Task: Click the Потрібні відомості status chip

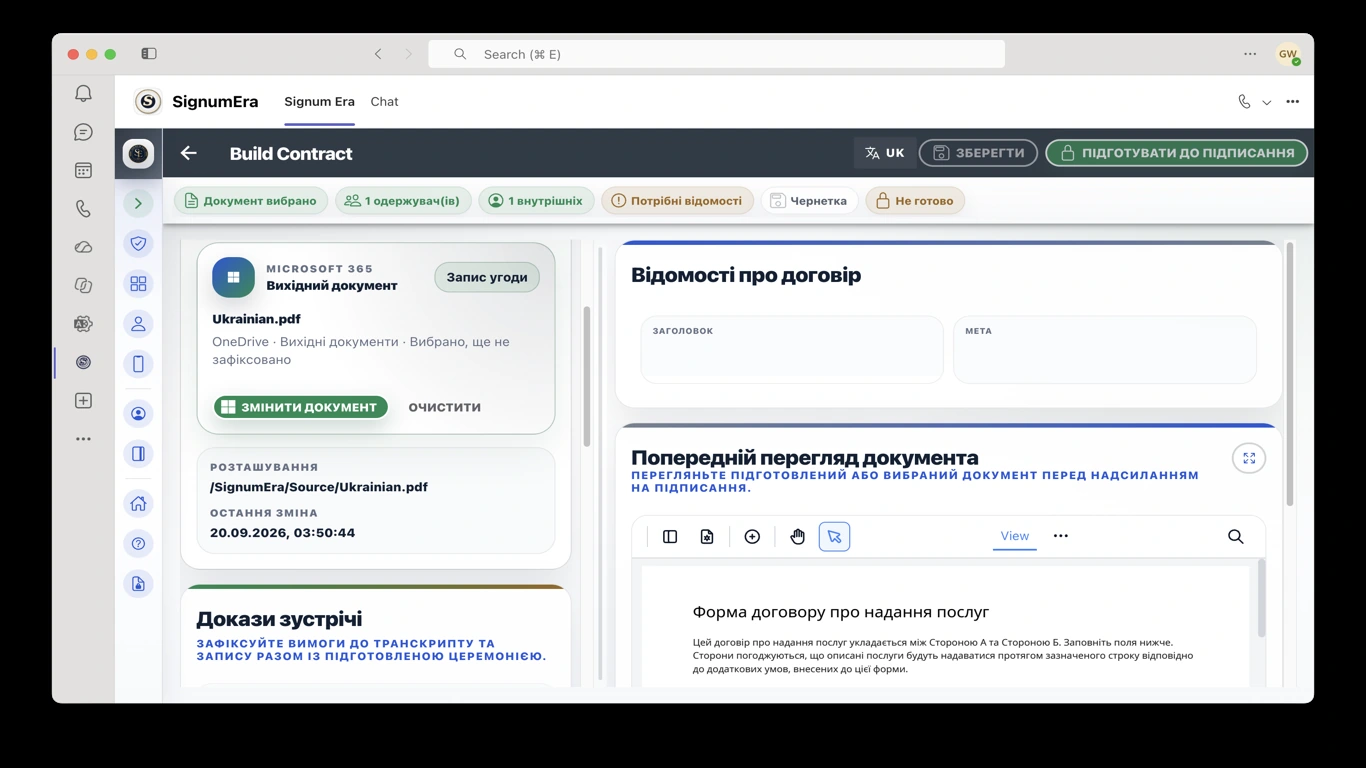Action: point(677,201)
